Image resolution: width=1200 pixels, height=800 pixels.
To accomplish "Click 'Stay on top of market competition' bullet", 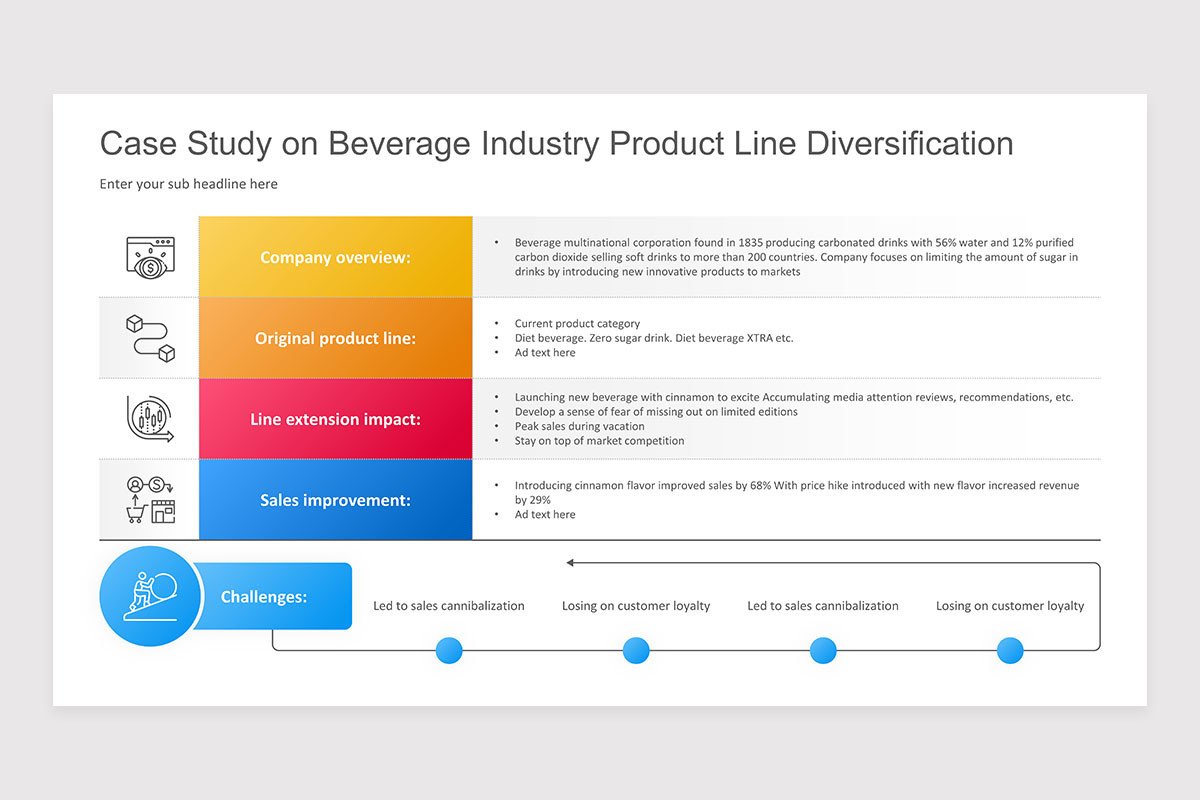I will [600, 441].
